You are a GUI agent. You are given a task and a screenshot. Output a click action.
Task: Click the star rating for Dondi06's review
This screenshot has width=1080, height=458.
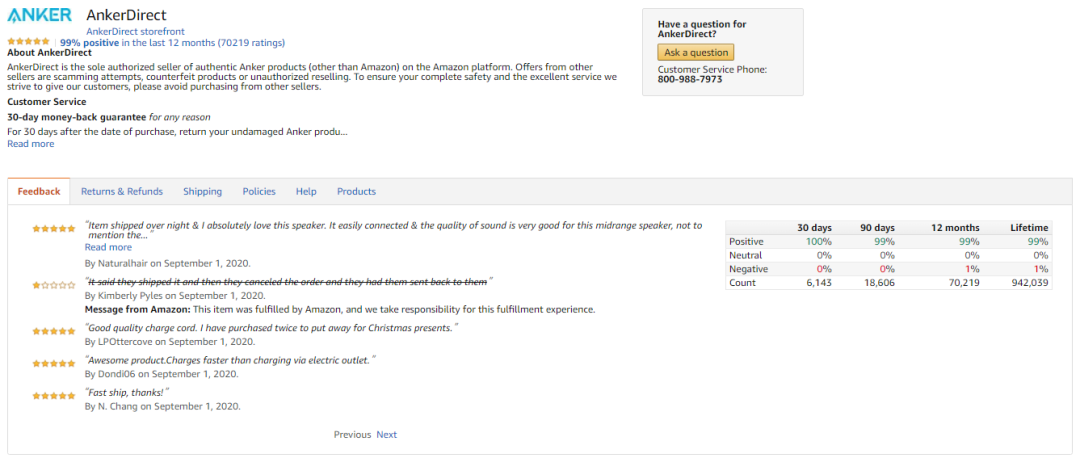pos(54,363)
